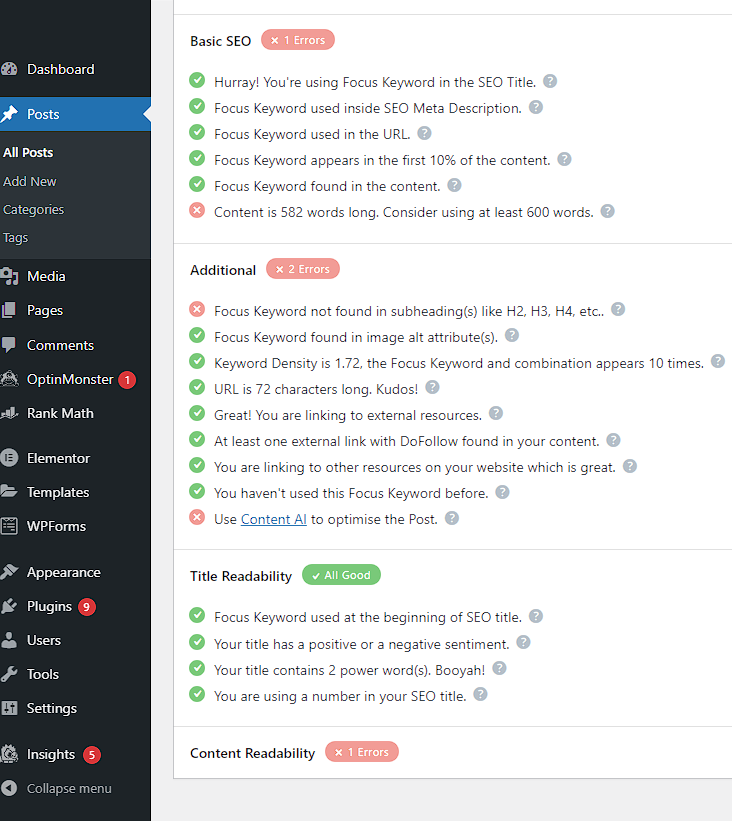
Task: Click the Posts pushpin icon
Action: pyautogui.click(x=9, y=114)
